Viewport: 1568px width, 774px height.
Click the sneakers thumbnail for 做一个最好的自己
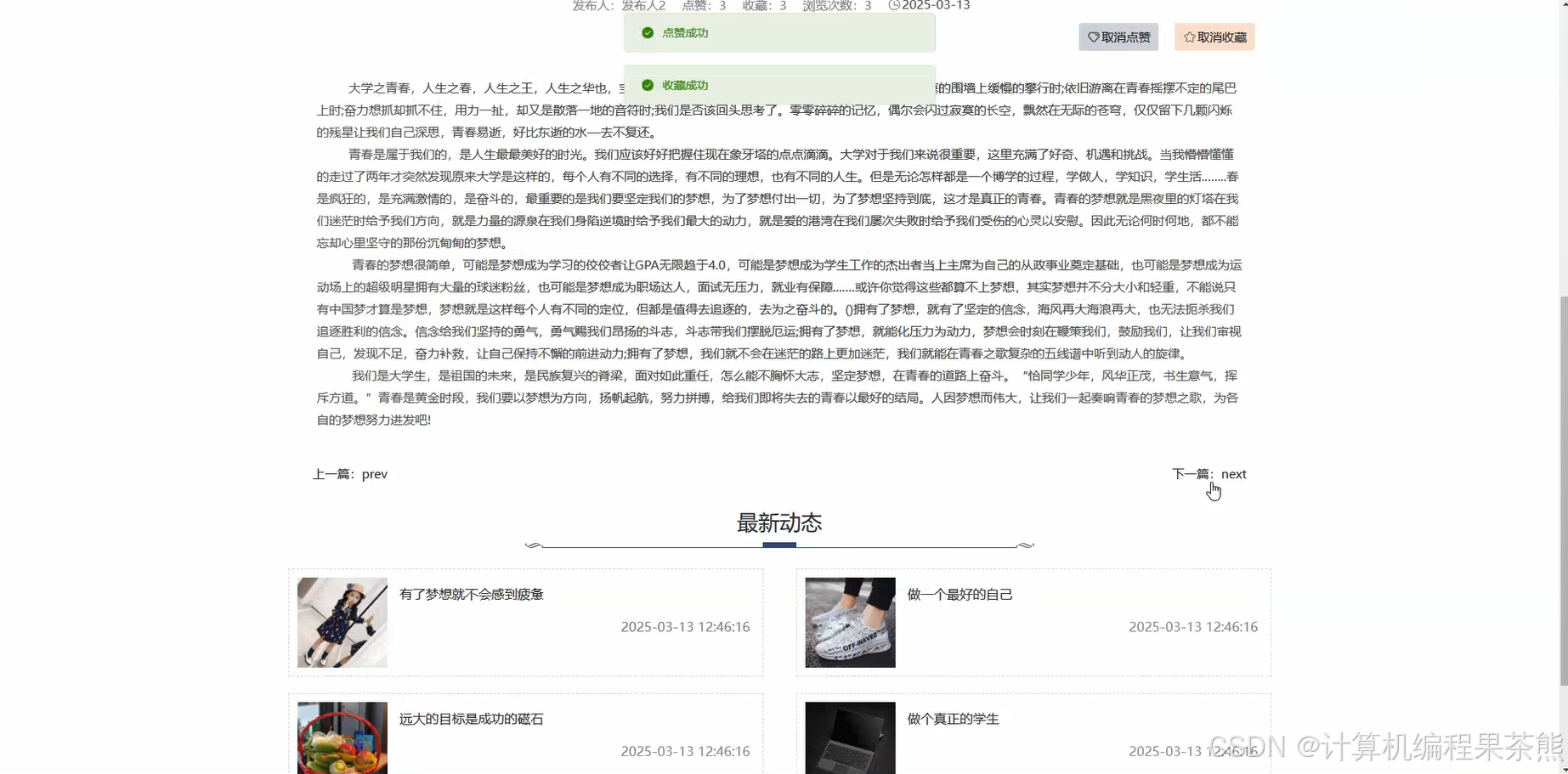[850, 623]
